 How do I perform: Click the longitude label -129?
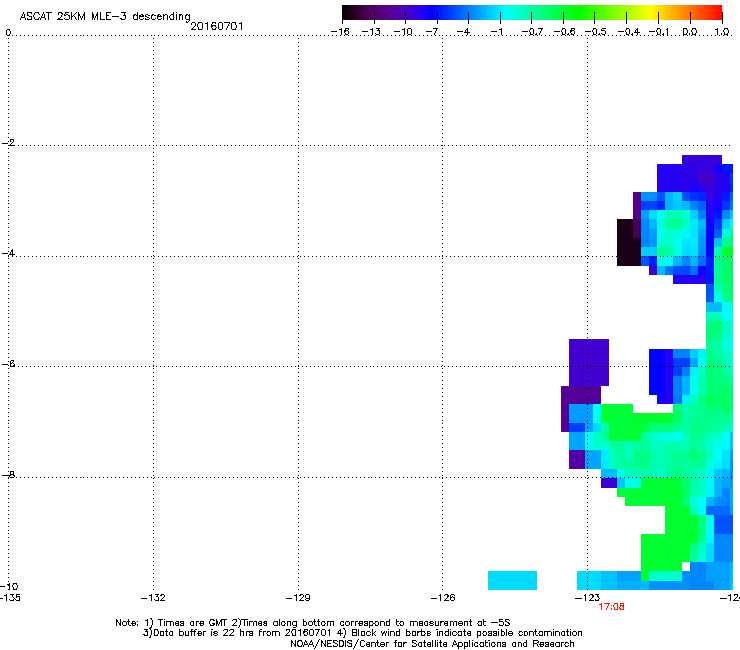[x=298, y=598]
